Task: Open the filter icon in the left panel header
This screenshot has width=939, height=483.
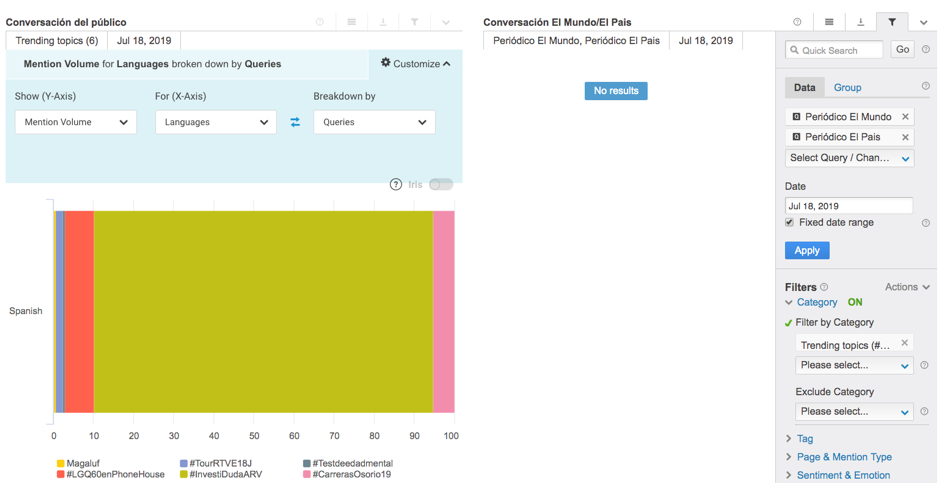Action: (414, 22)
